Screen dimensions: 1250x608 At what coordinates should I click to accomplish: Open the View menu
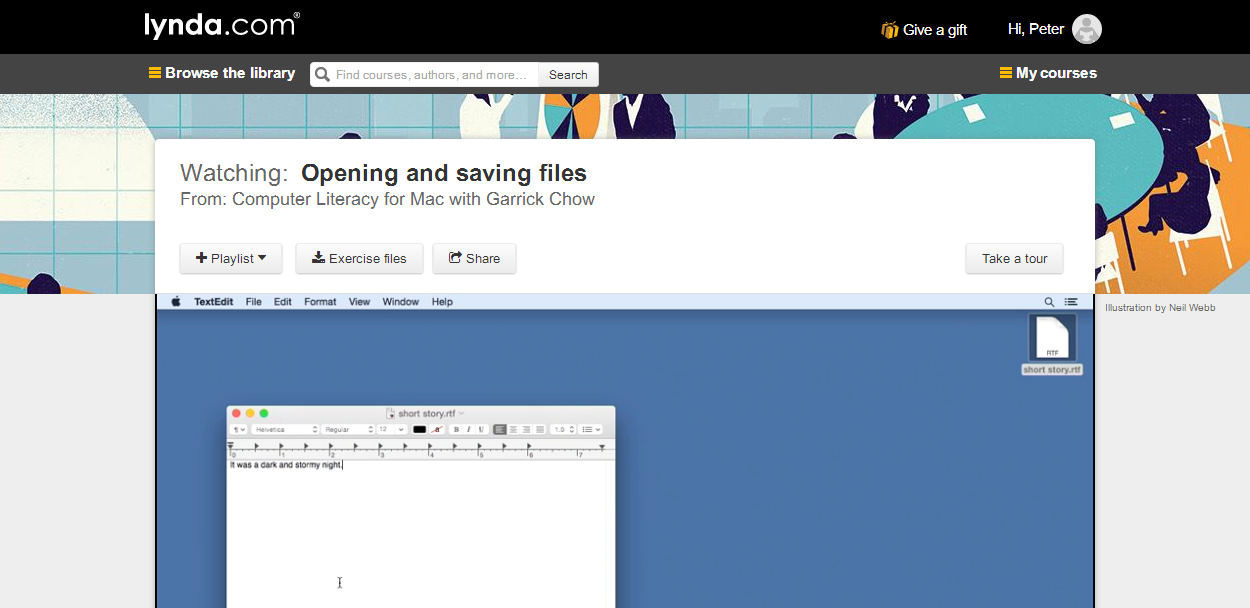[x=359, y=301]
